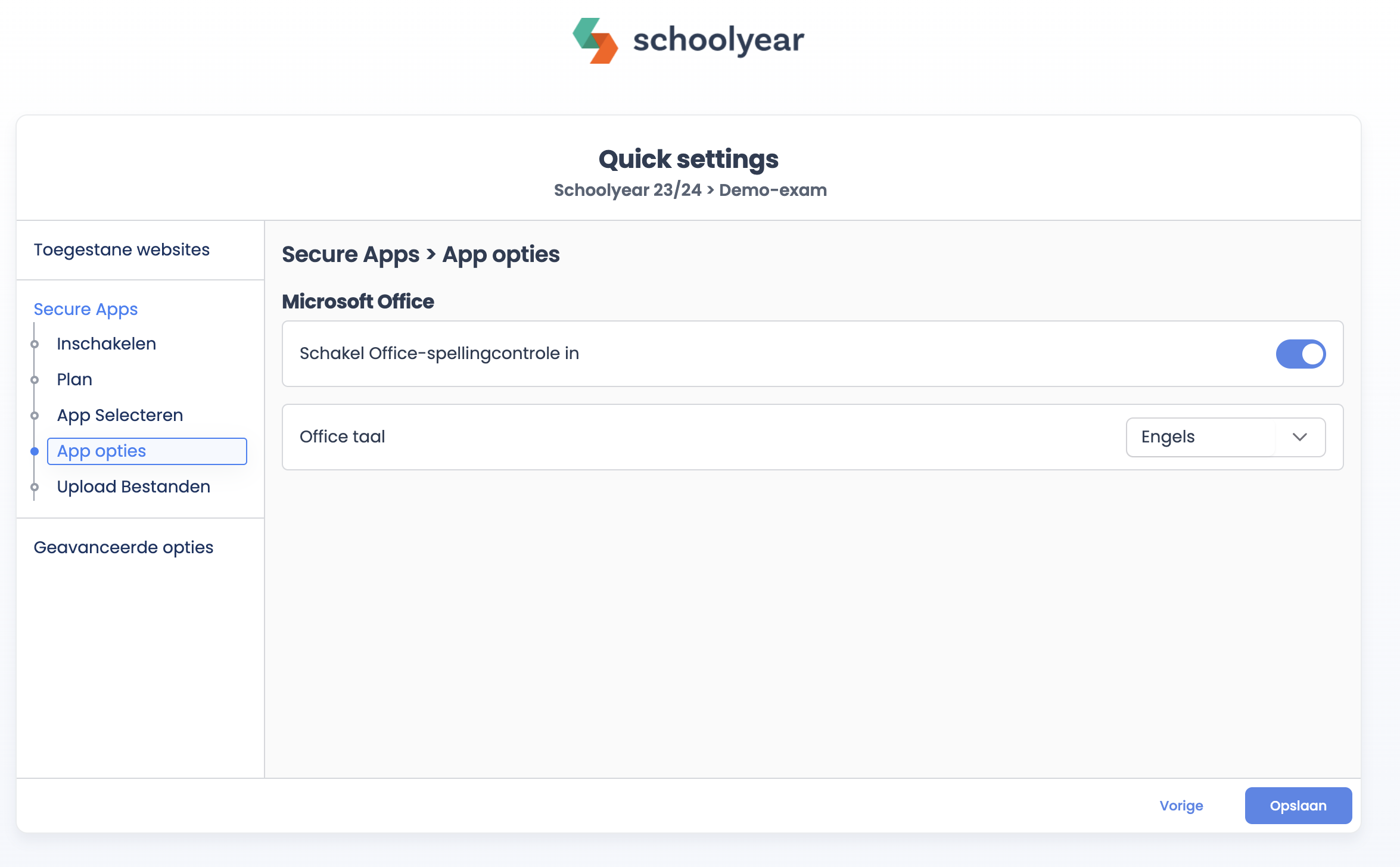Click the step dot beside Plan
Viewport: 1400px width, 867px height.
(x=35, y=380)
